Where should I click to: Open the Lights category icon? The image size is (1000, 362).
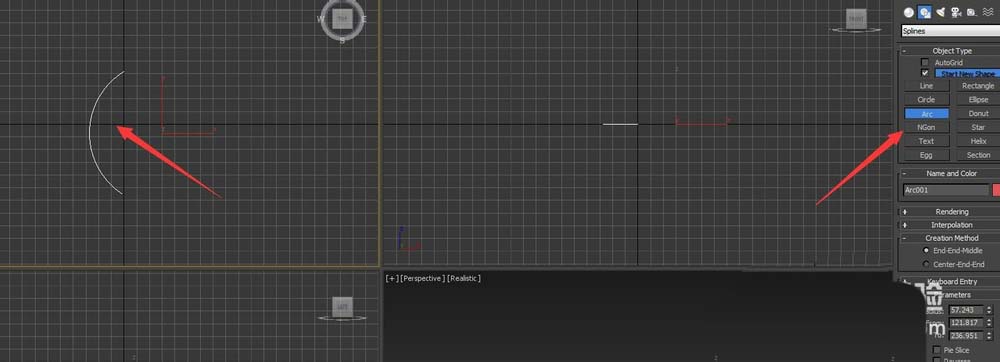[x=940, y=12]
